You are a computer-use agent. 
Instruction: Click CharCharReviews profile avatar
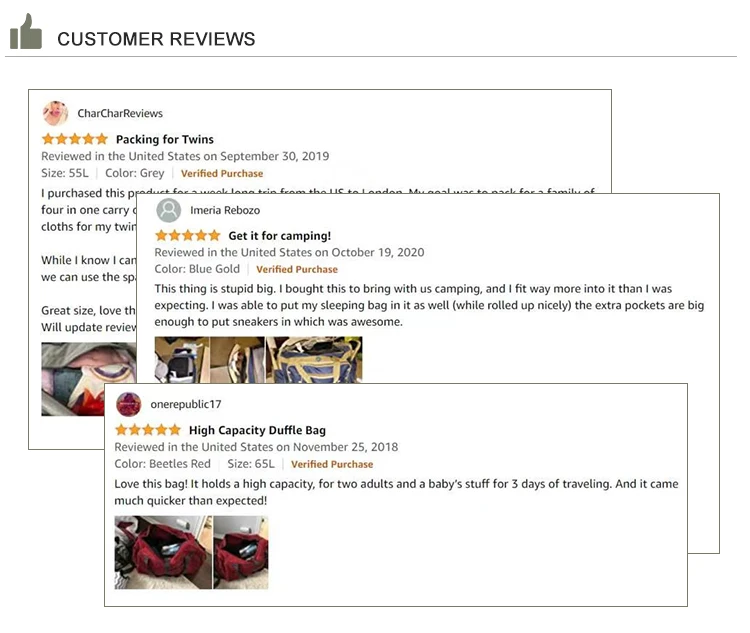pos(56,113)
